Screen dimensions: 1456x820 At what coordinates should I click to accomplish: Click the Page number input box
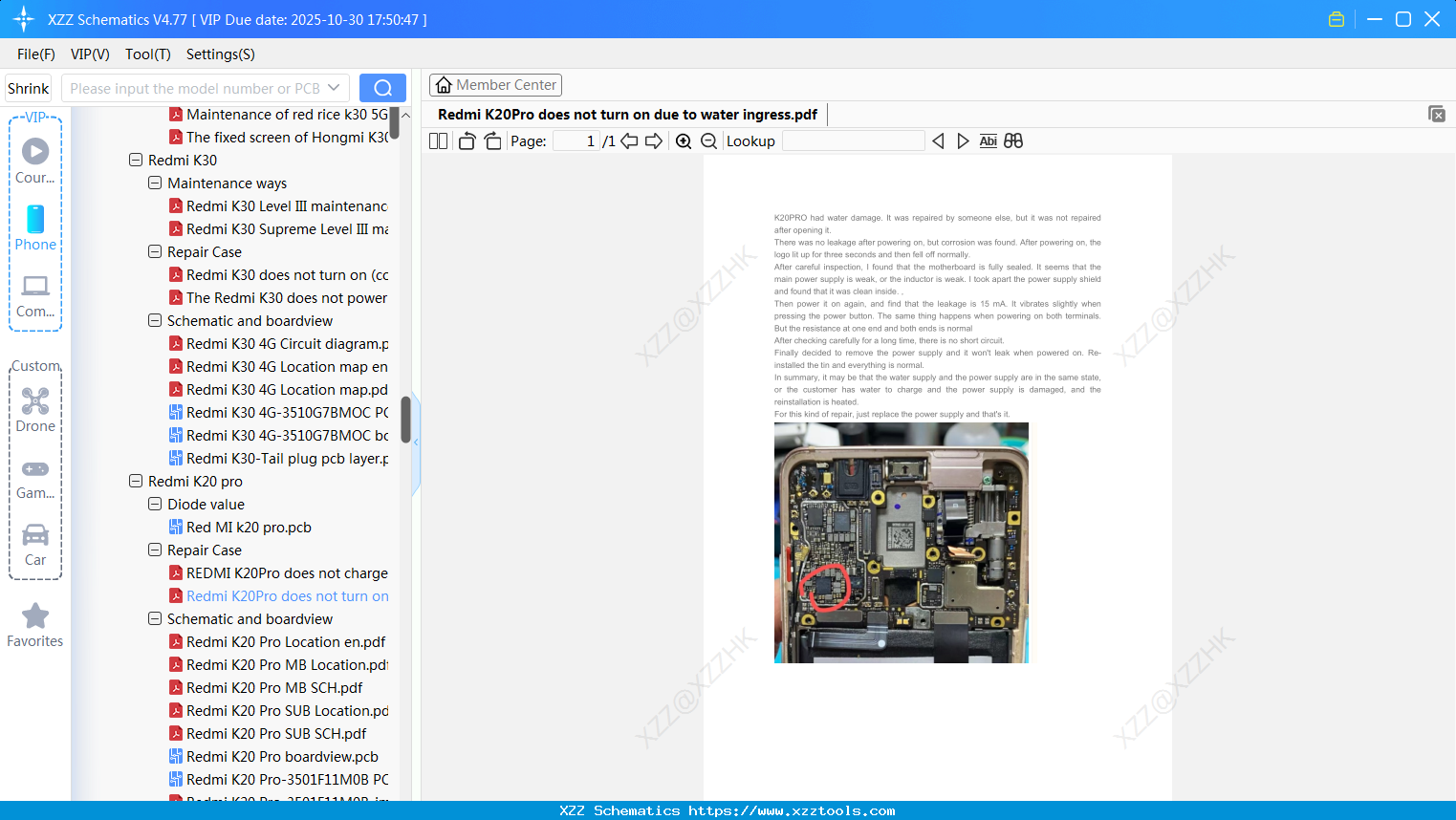click(x=576, y=141)
